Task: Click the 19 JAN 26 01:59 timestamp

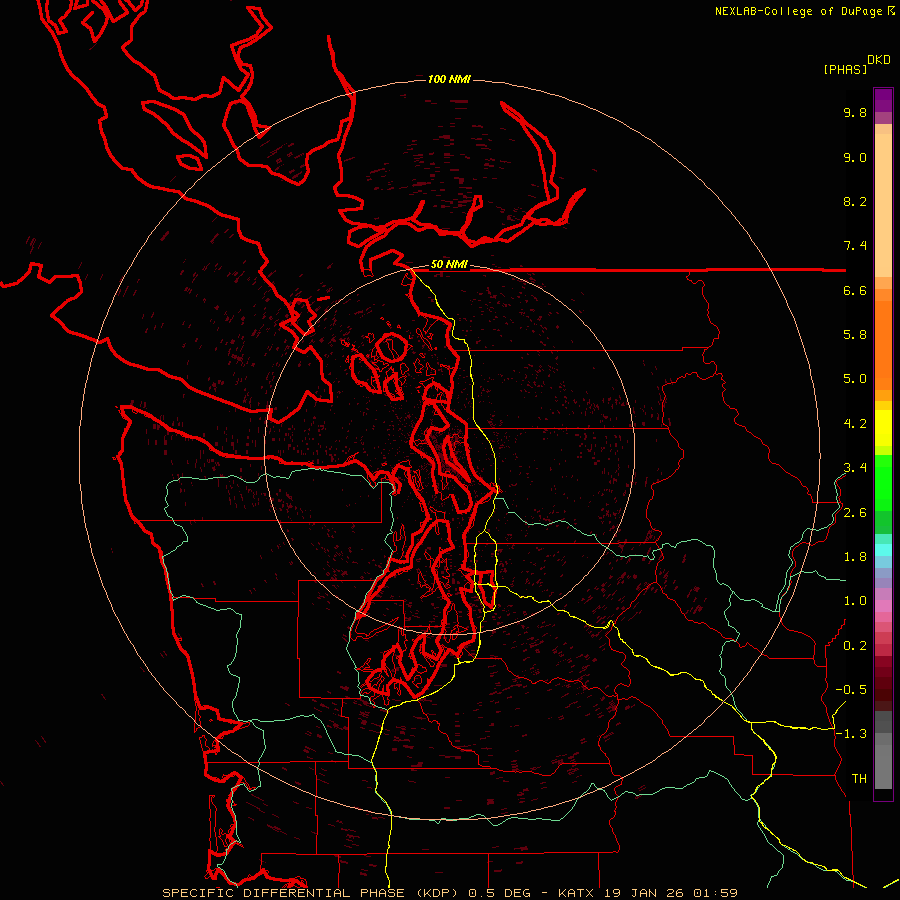Action: 670,893
